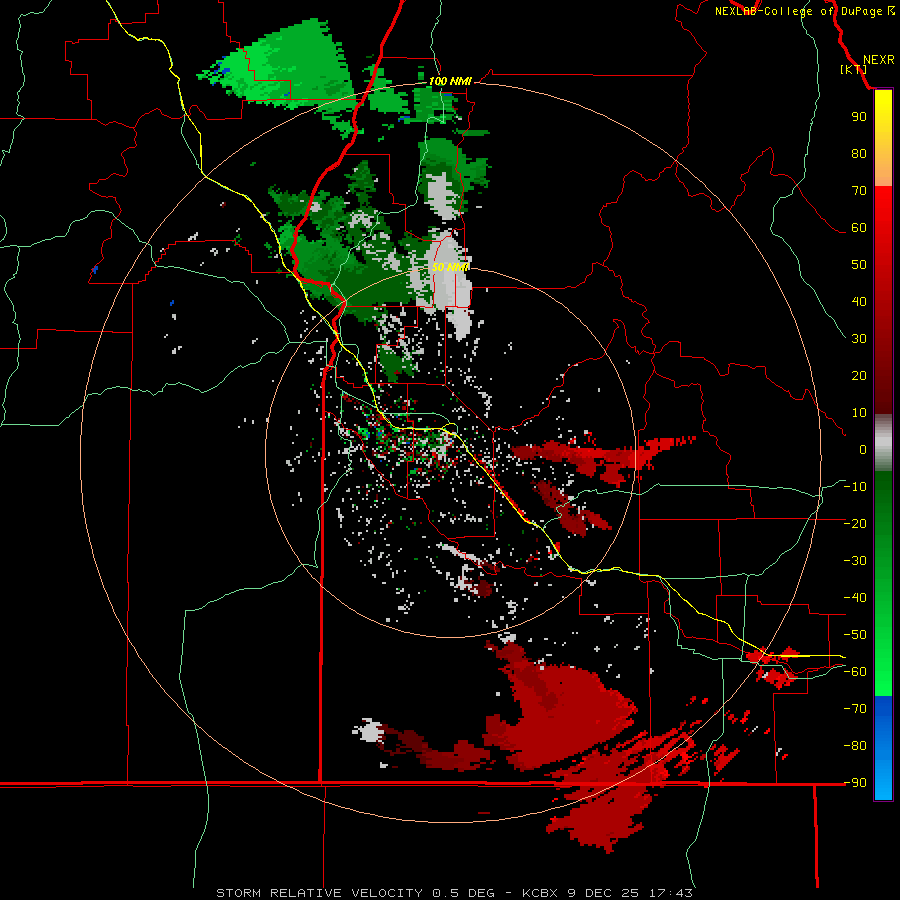Click the 80 value on velocity scale

click(859, 153)
